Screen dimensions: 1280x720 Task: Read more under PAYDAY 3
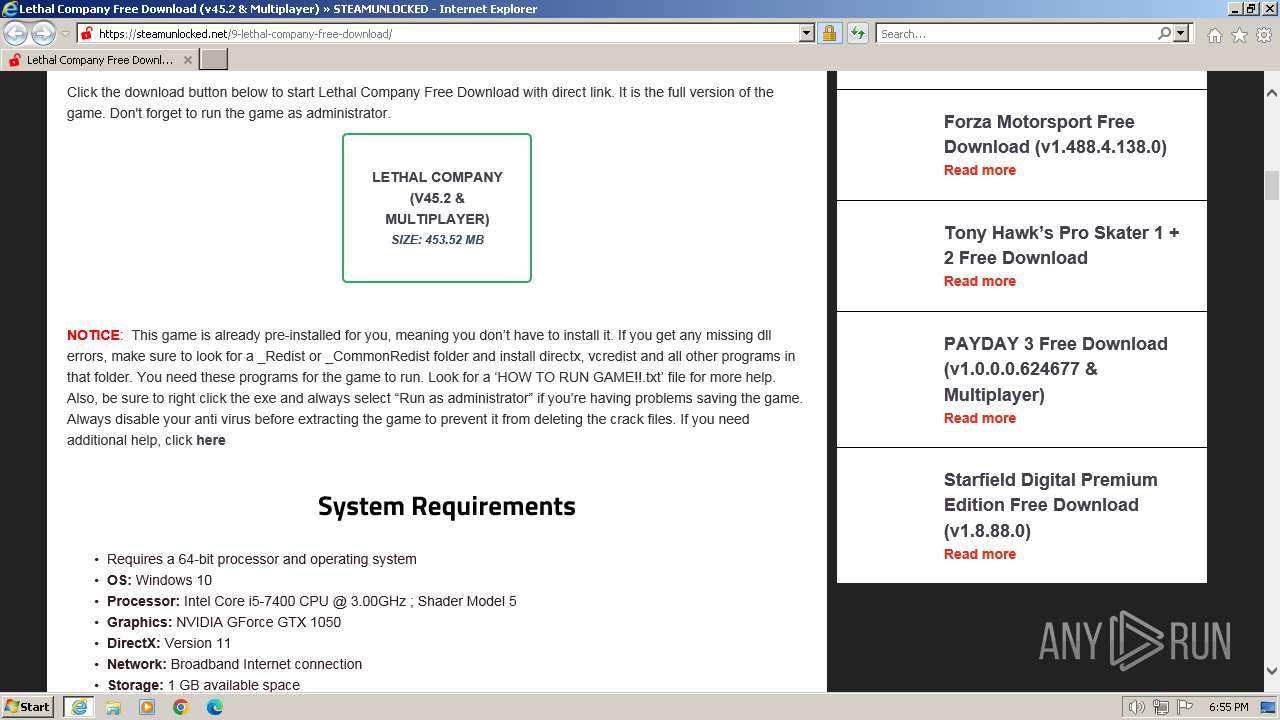tap(980, 418)
